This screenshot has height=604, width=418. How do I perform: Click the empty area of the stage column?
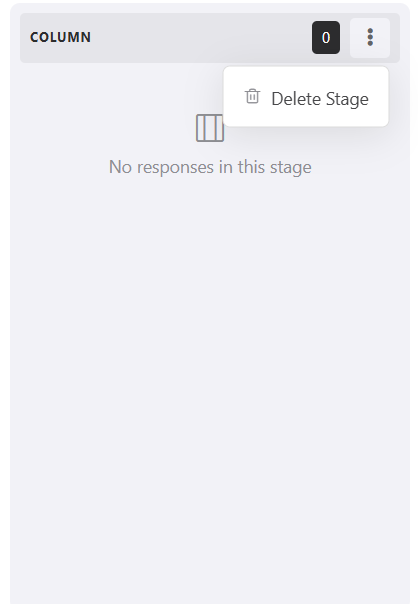210,366
